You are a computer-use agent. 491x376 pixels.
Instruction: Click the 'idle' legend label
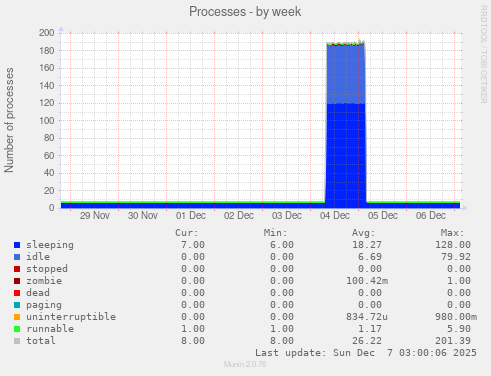coord(38,257)
